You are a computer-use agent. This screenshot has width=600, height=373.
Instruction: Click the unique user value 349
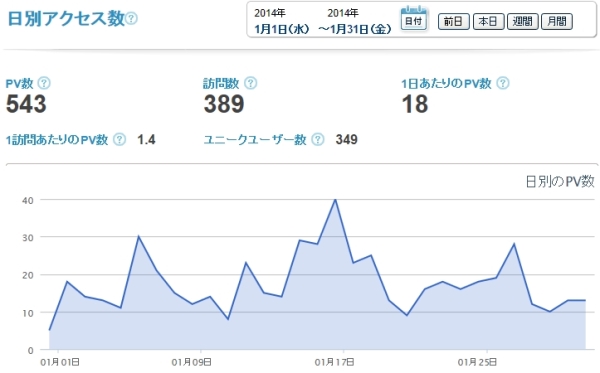pos(347,140)
